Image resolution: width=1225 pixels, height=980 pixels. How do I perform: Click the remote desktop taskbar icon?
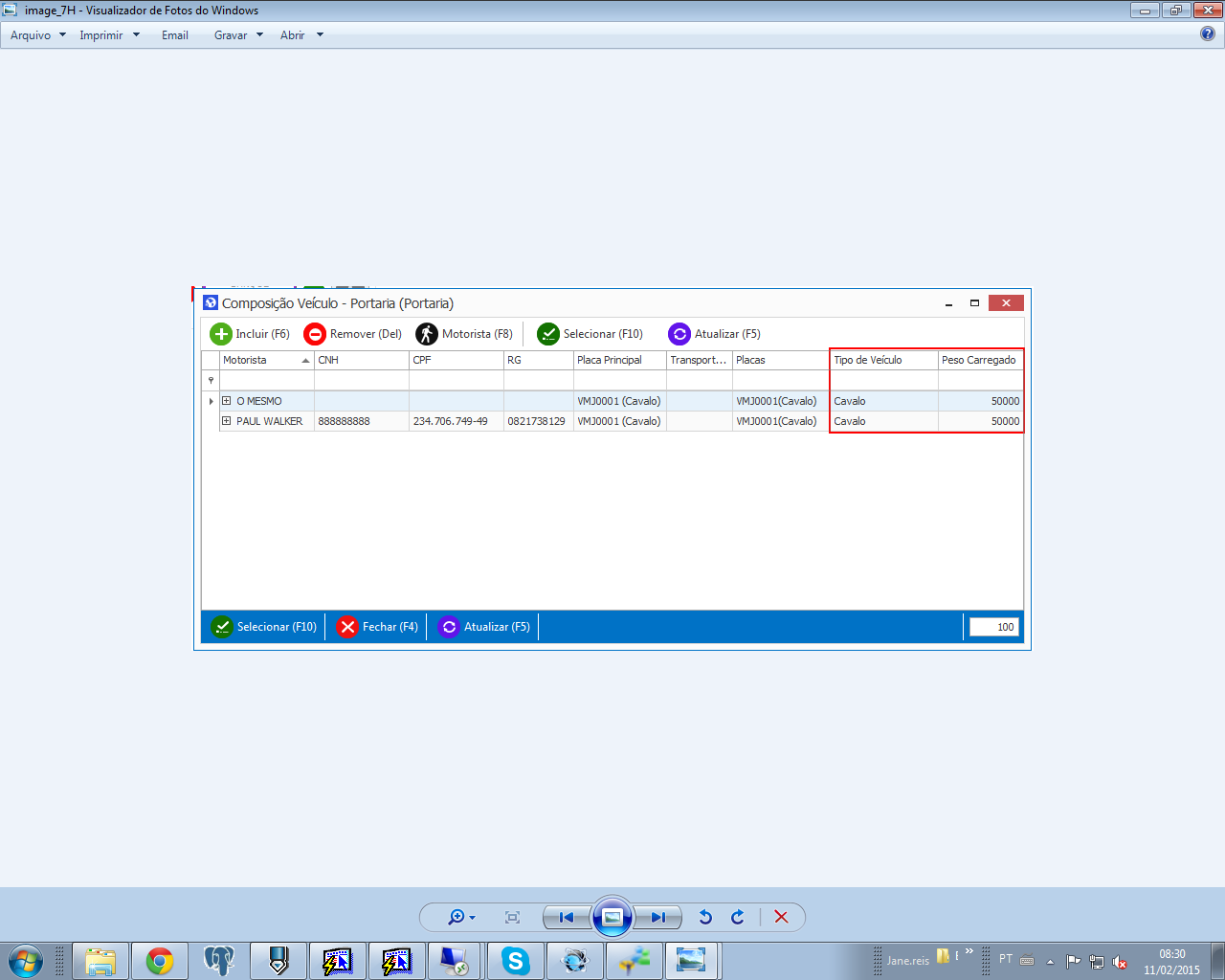(x=455, y=961)
